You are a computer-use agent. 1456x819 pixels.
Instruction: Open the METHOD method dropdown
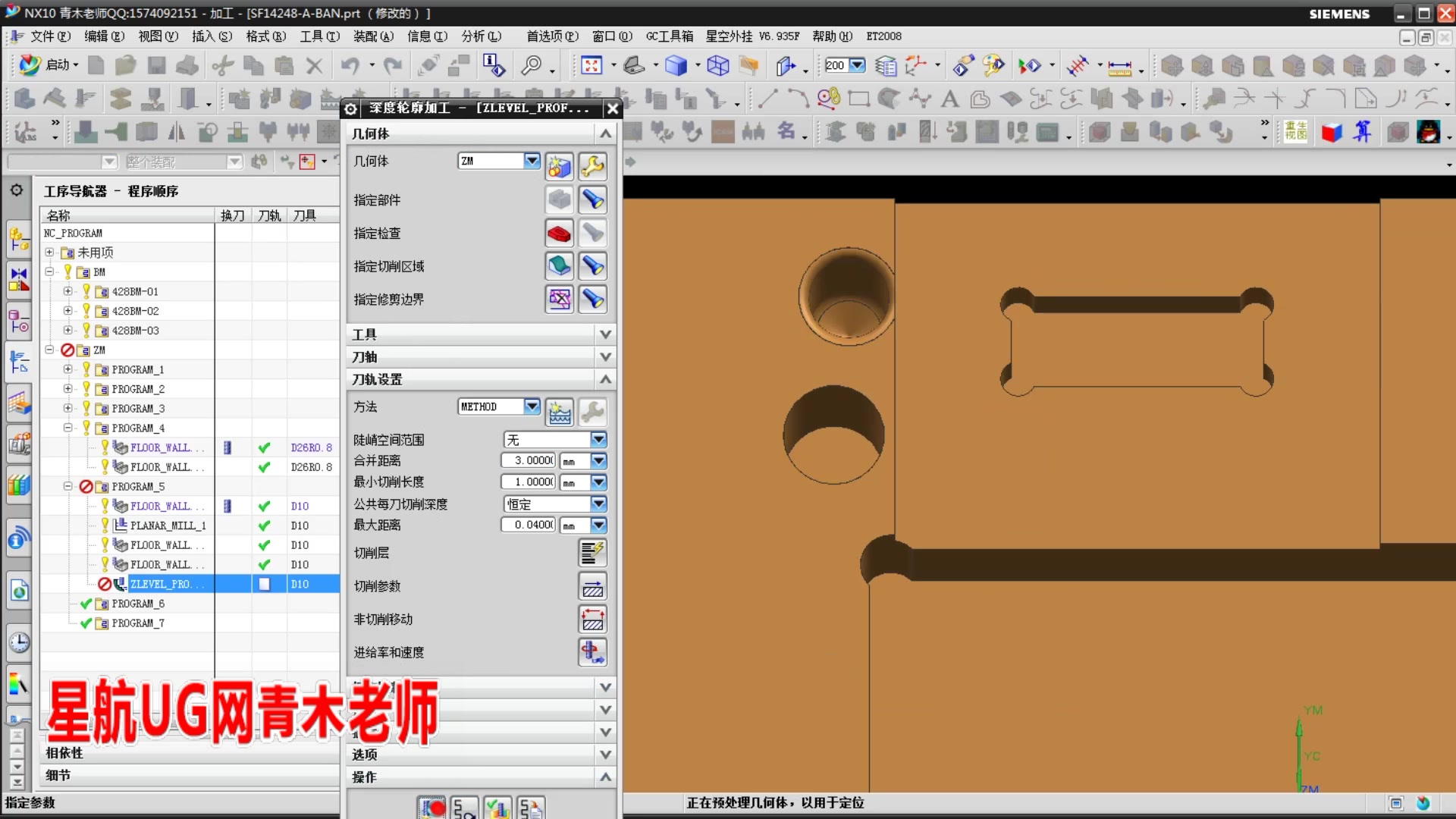point(531,406)
